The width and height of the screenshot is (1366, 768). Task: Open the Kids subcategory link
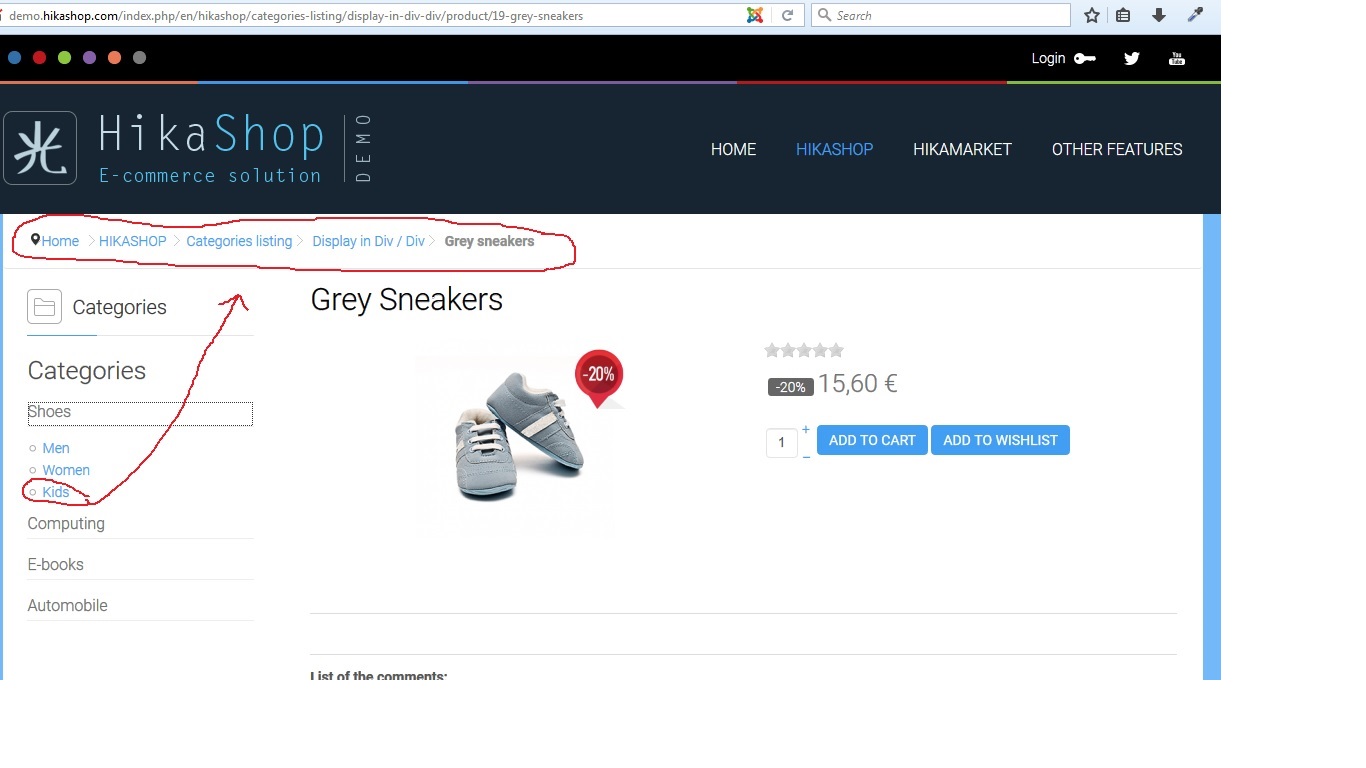(56, 492)
